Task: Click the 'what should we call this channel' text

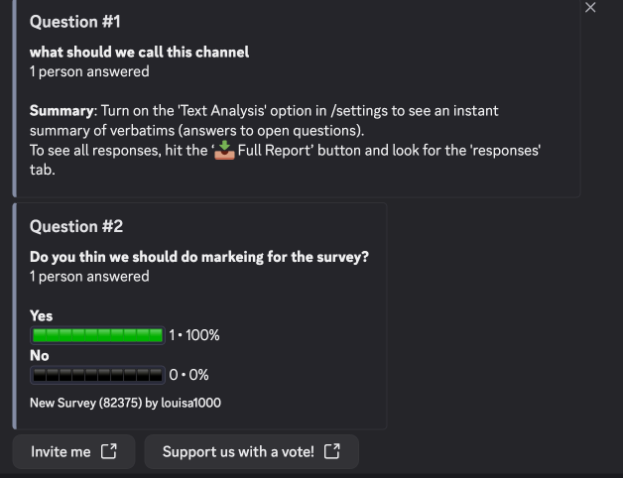Action: [x=139, y=52]
